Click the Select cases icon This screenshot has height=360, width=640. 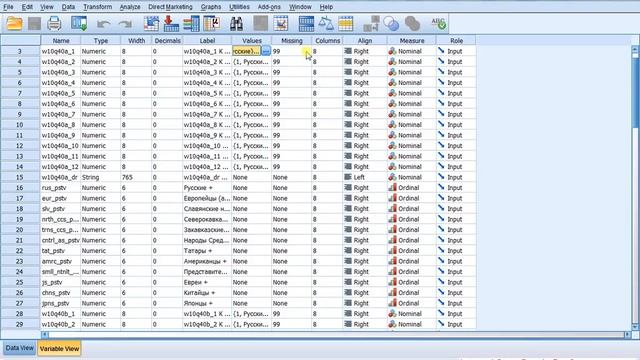click(345, 24)
